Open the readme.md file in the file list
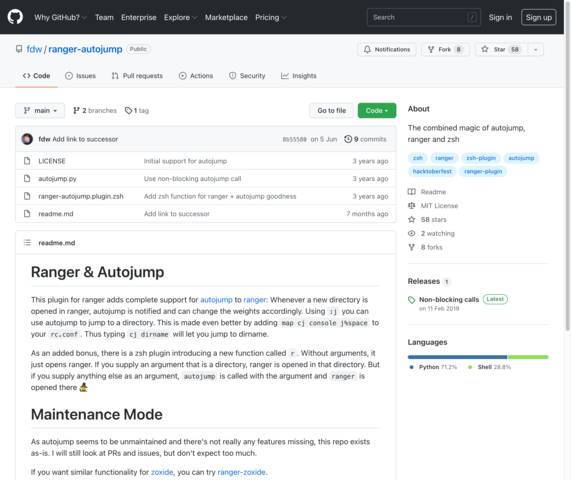The width and height of the screenshot is (571, 480). (56, 214)
